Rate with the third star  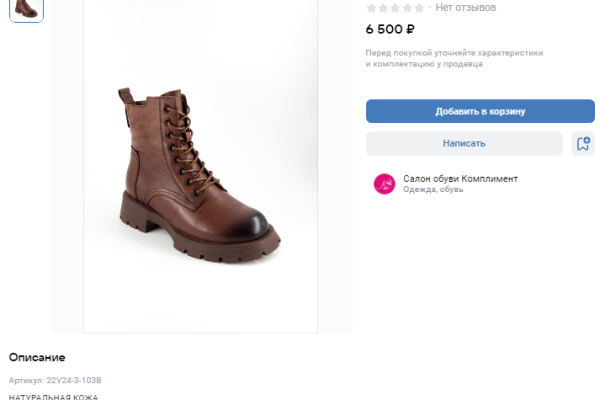point(396,7)
